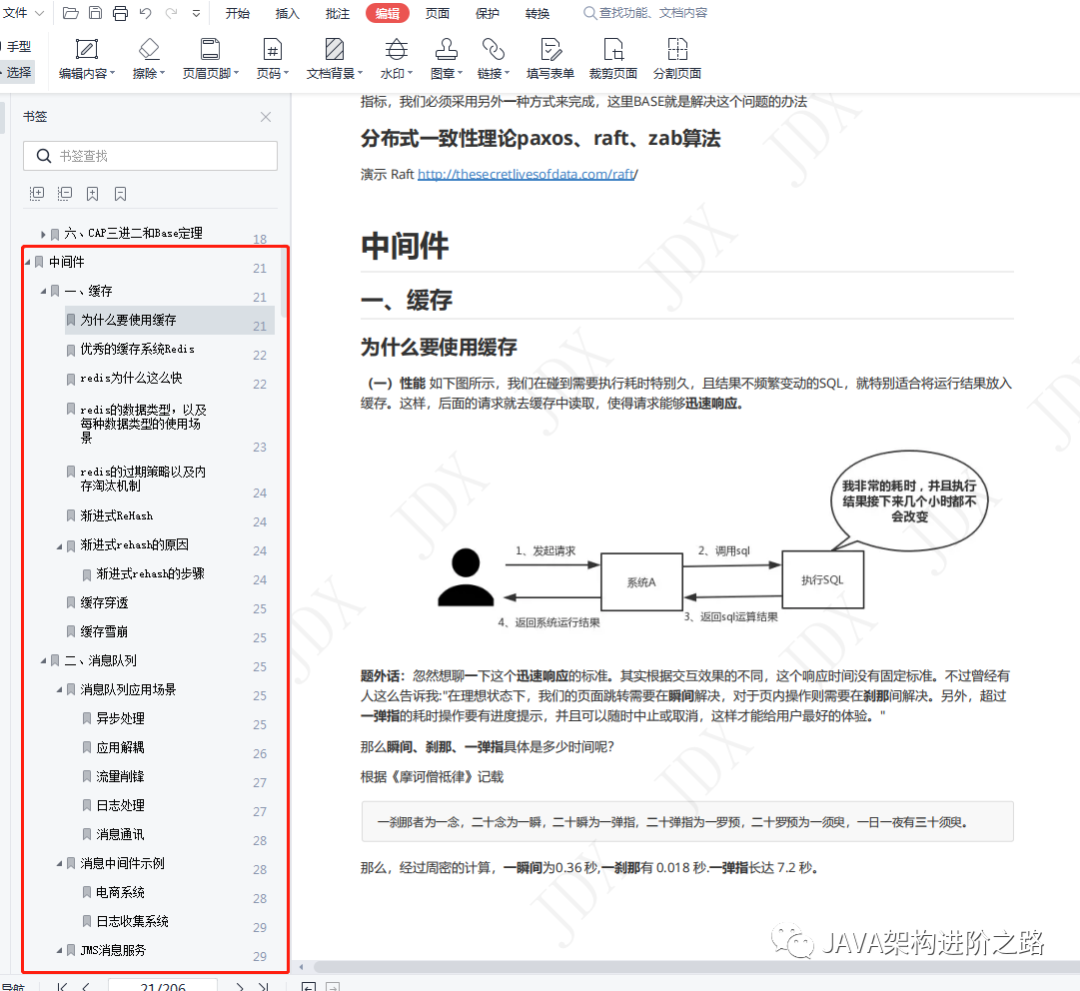Image resolution: width=1080 pixels, height=991 pixels.
Task: Expand the 一、缓存 bookmark node
Action: (43, 291)
